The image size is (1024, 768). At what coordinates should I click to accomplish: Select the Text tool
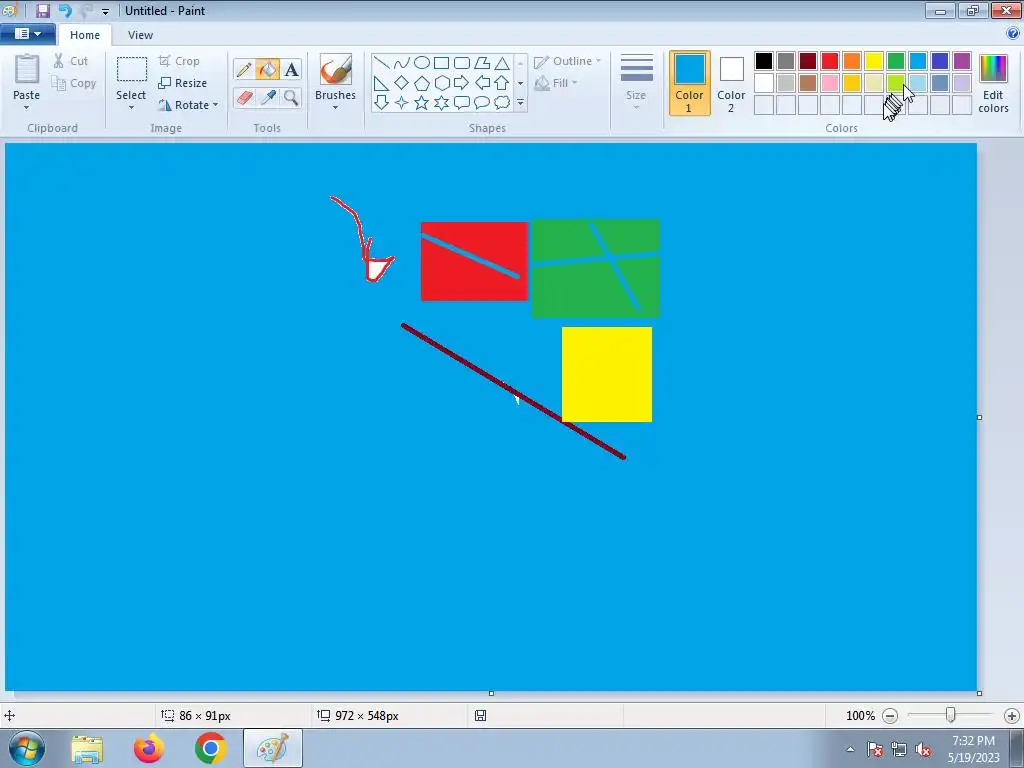click(291, 69)
